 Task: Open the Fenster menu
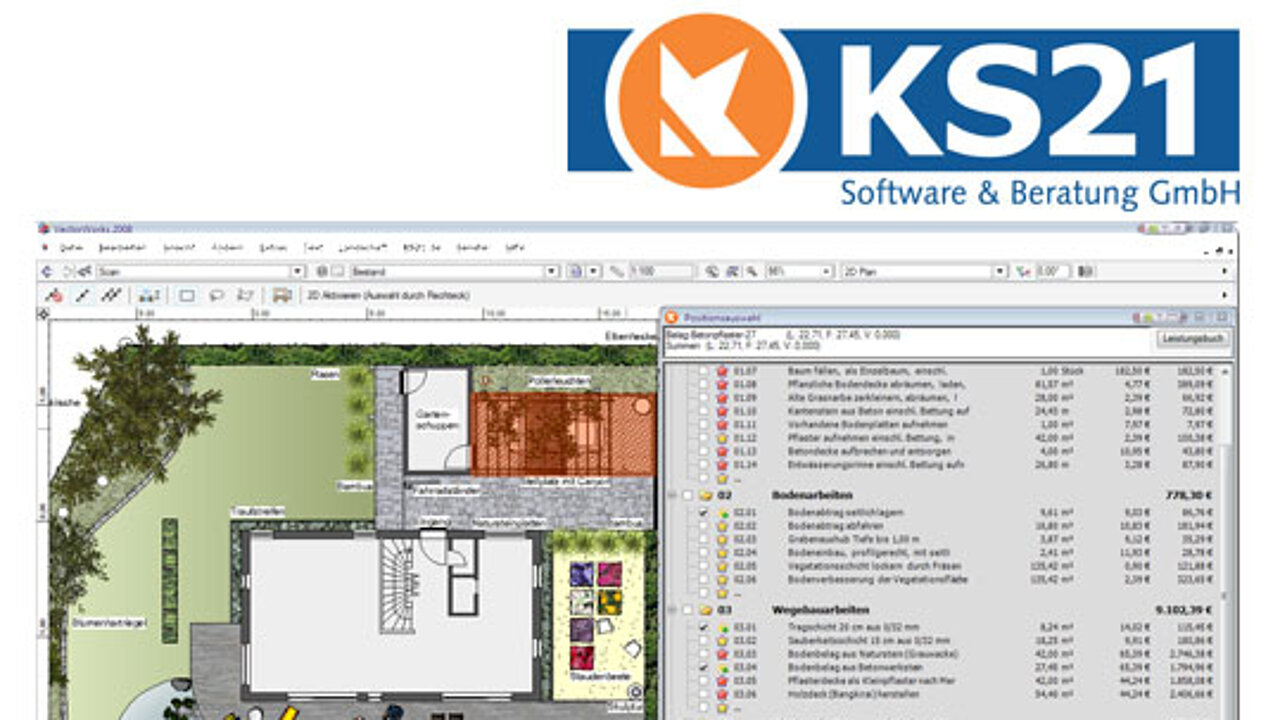coord(471,247)
